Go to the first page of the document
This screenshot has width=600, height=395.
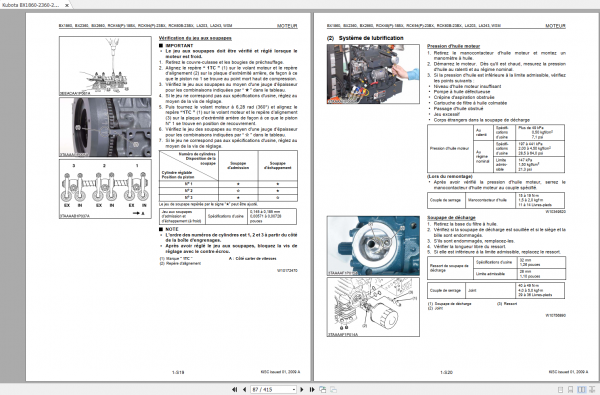click(234, 390)
